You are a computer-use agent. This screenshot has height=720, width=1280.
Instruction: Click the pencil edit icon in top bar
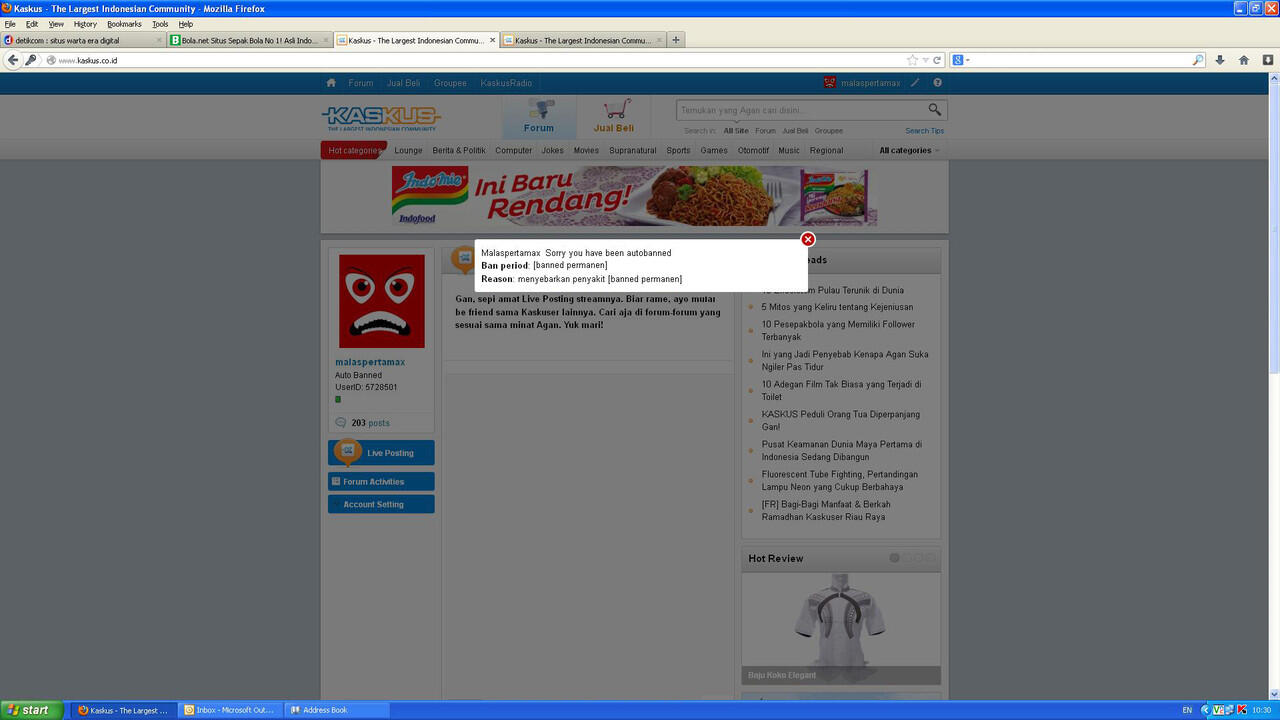tap(915, 83)
